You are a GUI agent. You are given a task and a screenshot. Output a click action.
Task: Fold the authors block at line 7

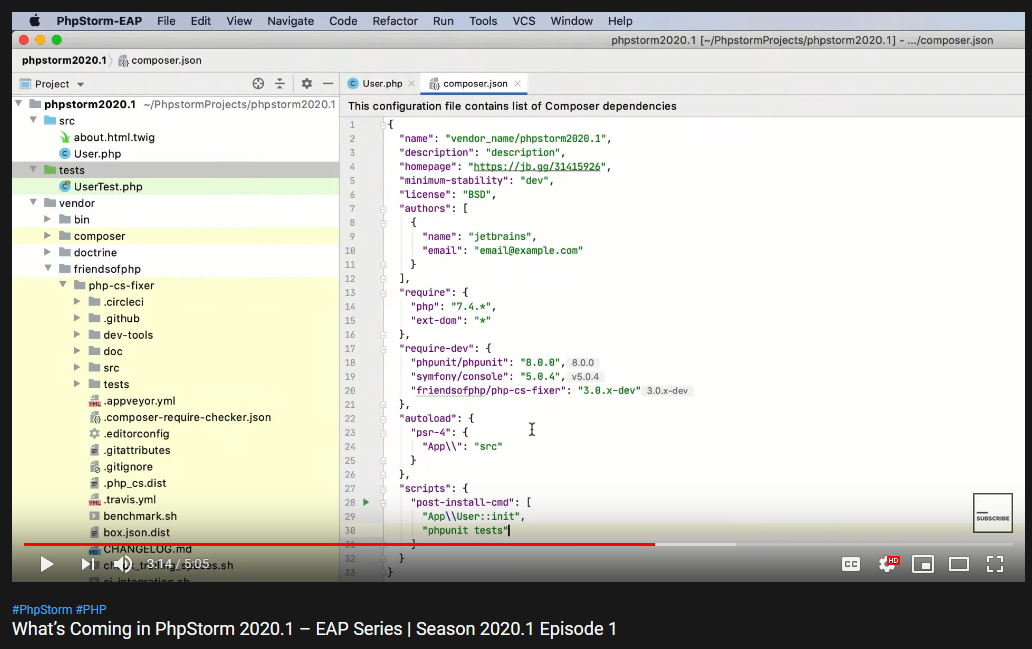coord(382,209)
